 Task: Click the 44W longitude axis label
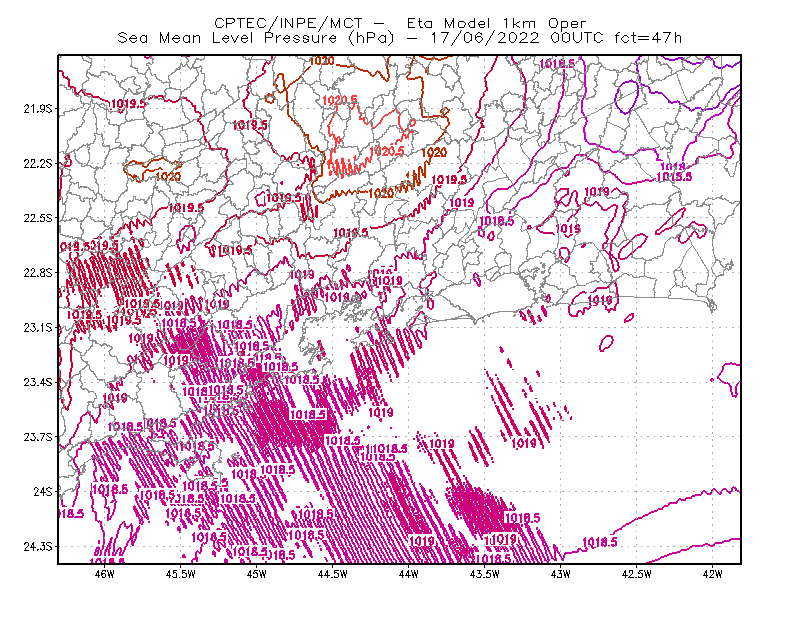409,574
